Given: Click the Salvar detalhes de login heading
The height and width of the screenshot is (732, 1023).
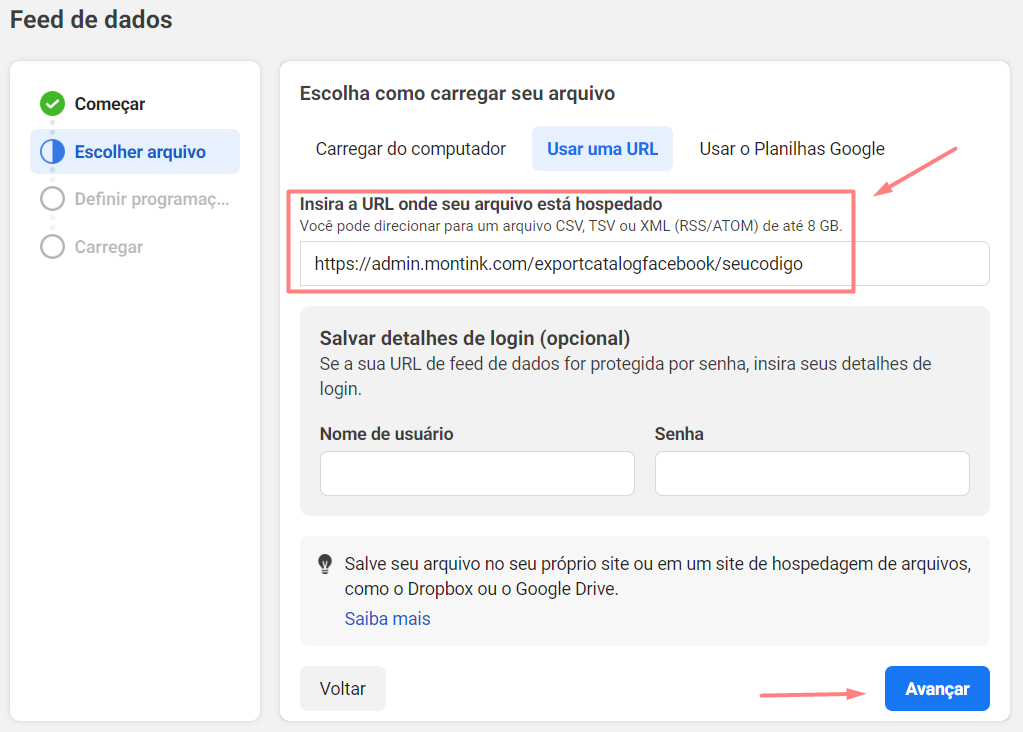Looking at the screenshot, I should click(x=475, y=338).
